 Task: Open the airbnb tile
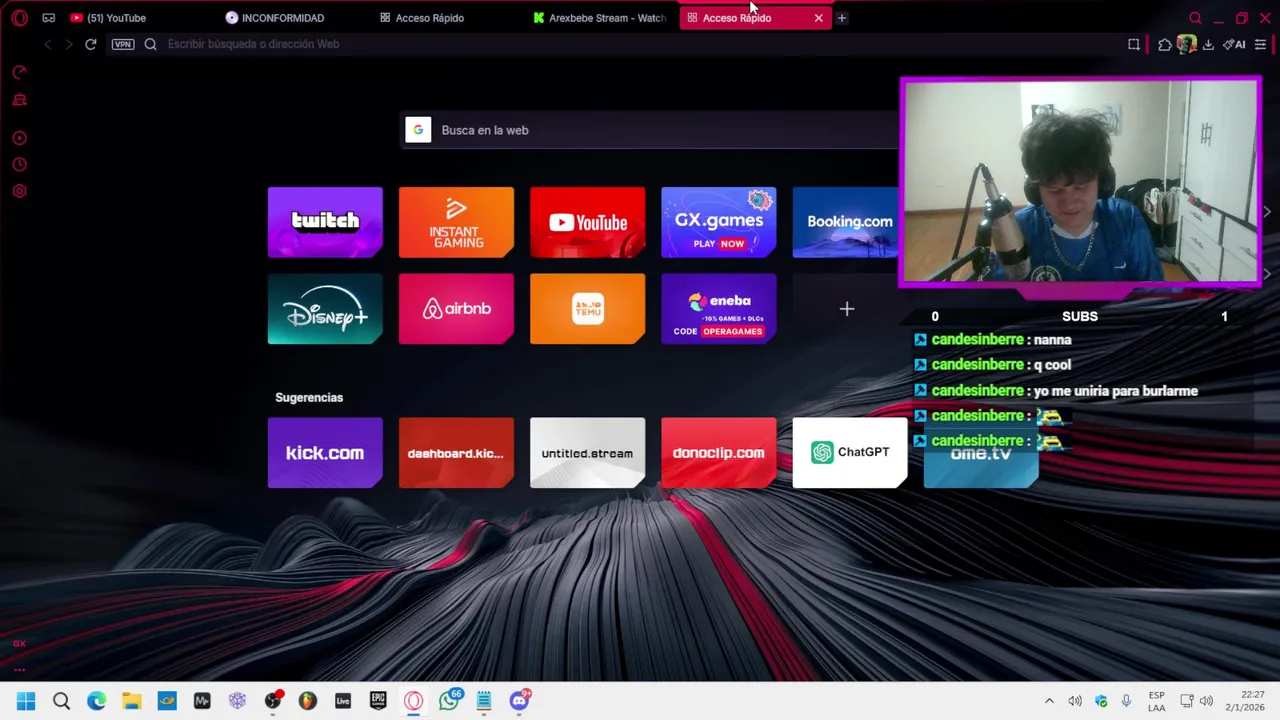coord(456,309)
